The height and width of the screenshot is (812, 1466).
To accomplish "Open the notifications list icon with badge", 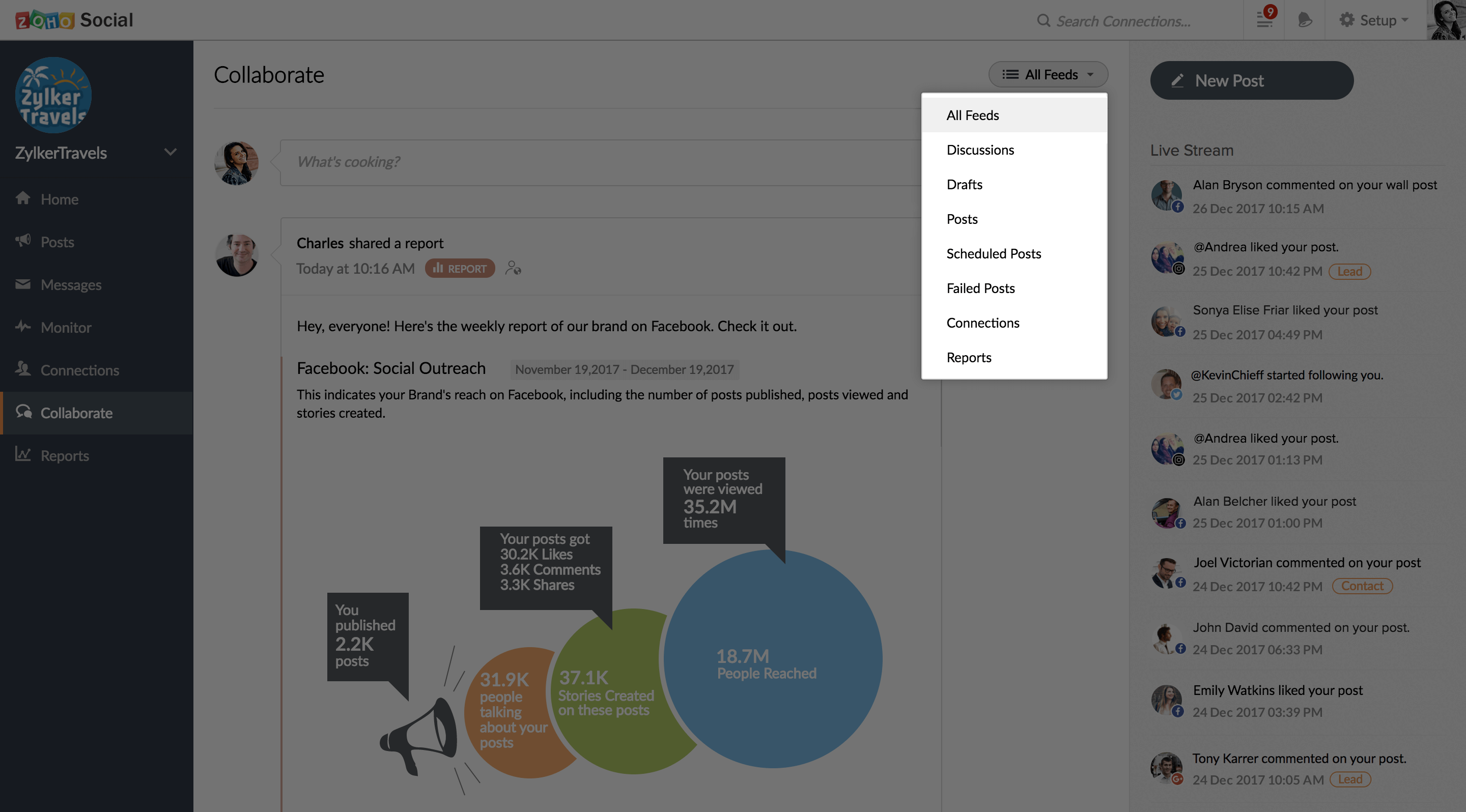I will (x=1264, y=20).
